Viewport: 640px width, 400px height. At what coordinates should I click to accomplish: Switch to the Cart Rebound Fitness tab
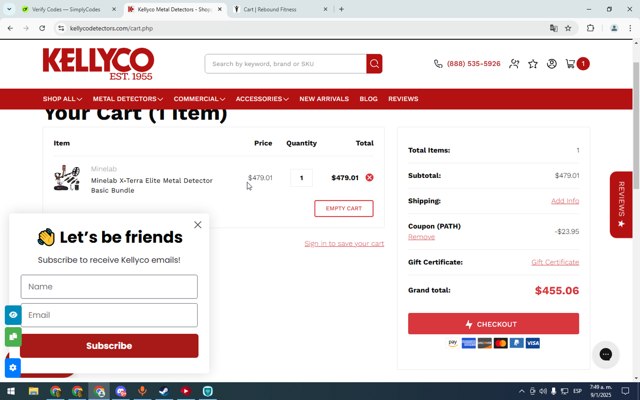pos(269,9)
